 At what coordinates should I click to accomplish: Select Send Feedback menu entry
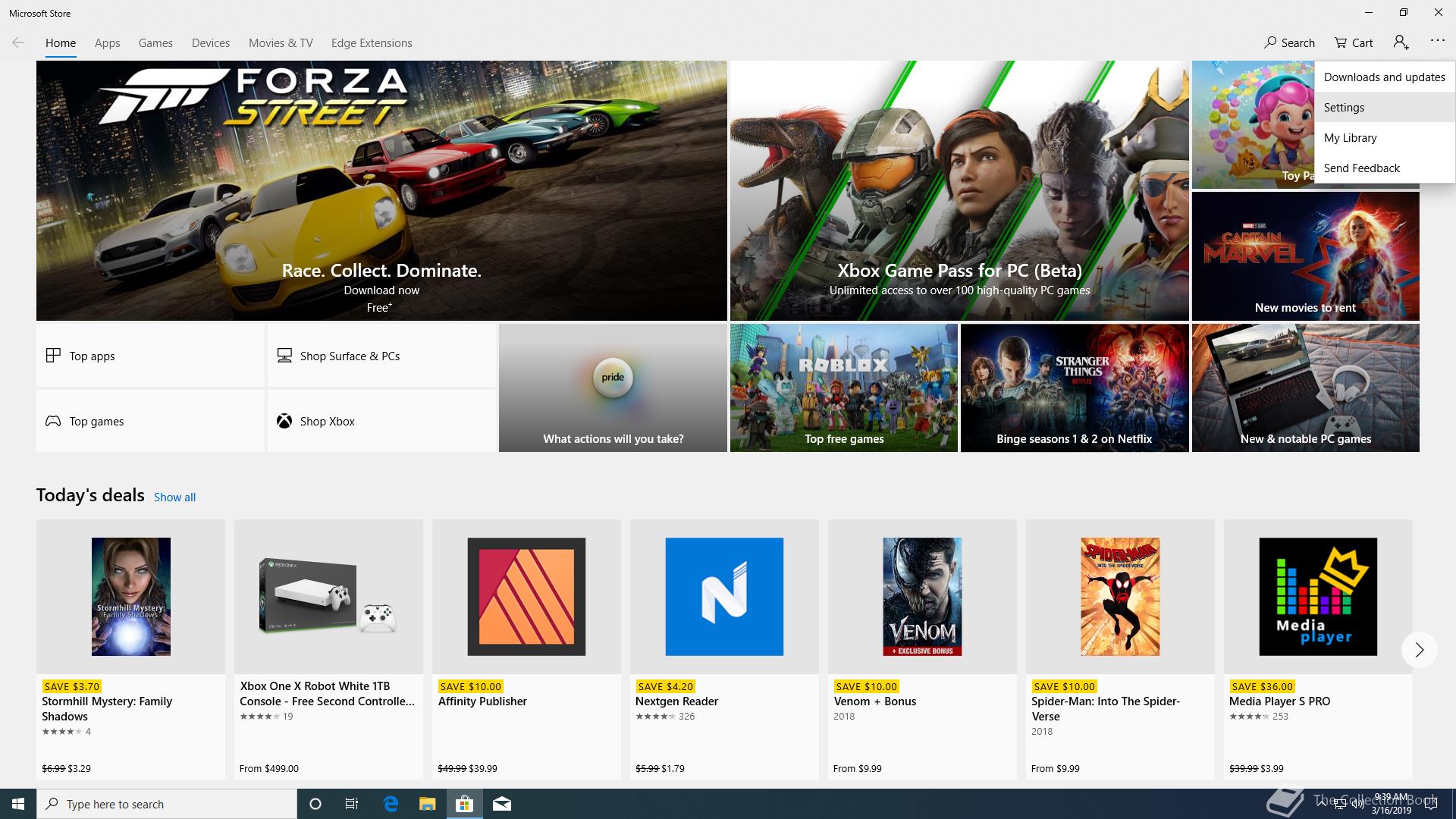(1385, 168)
